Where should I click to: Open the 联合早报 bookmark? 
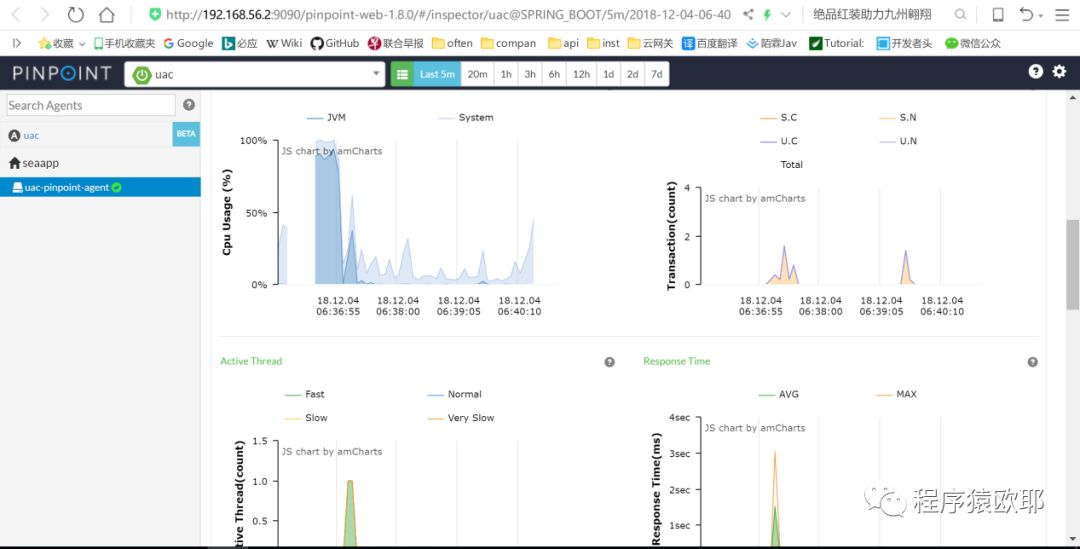click(x=396, y=43)
